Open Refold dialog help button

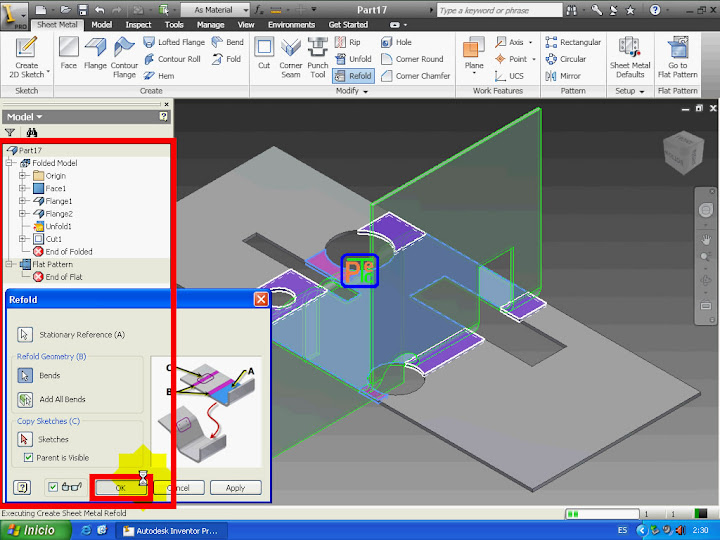[22, 487]
